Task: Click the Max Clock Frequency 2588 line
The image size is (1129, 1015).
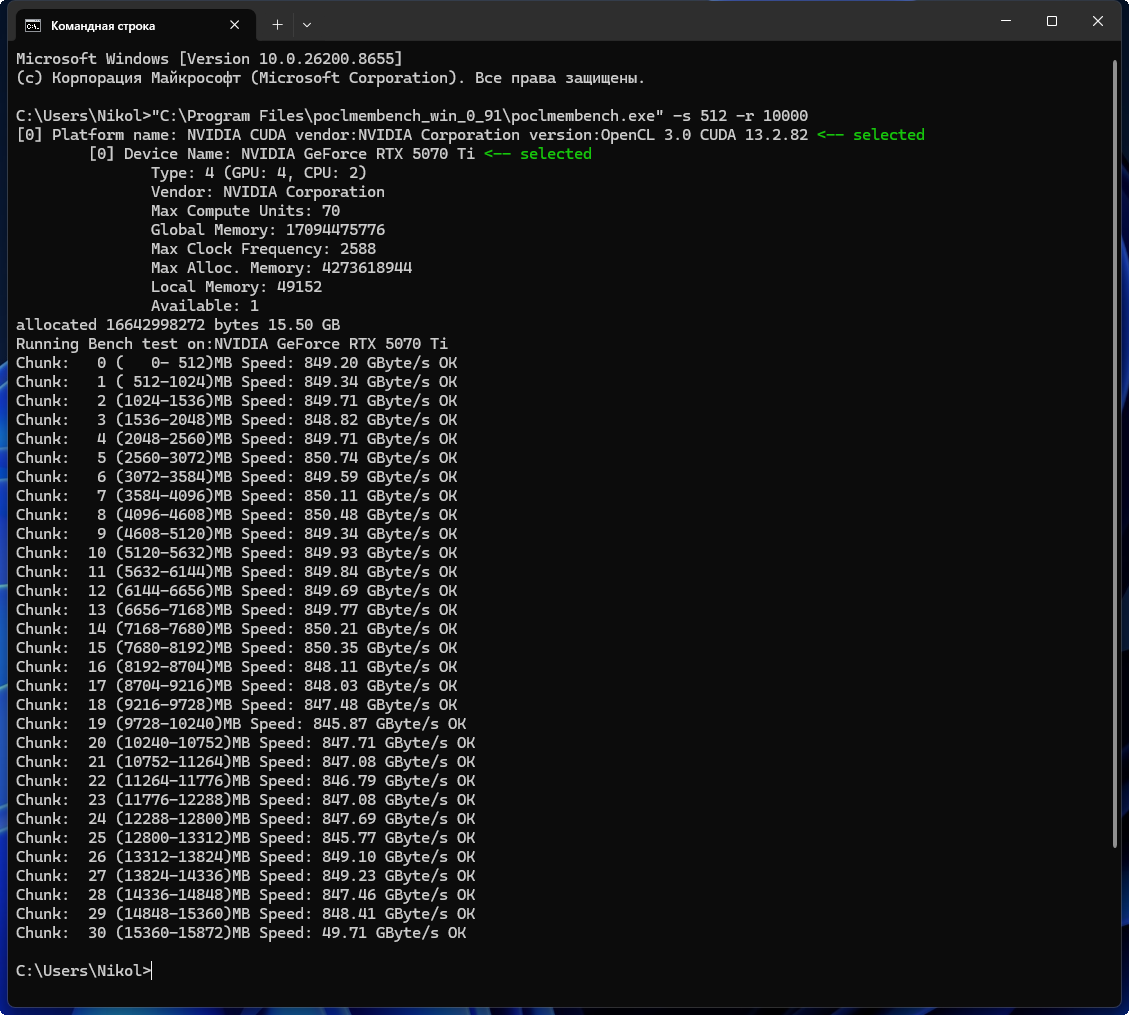Action: 264,249
